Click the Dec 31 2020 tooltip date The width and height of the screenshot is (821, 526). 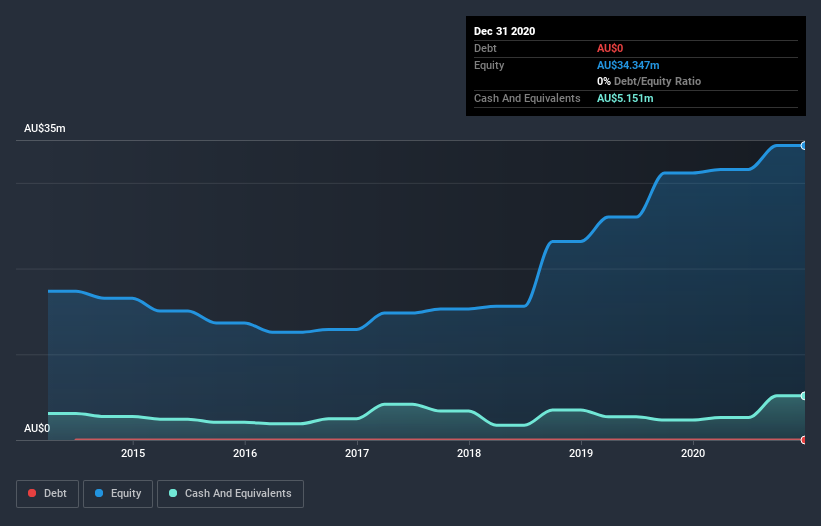coord(504,31)
